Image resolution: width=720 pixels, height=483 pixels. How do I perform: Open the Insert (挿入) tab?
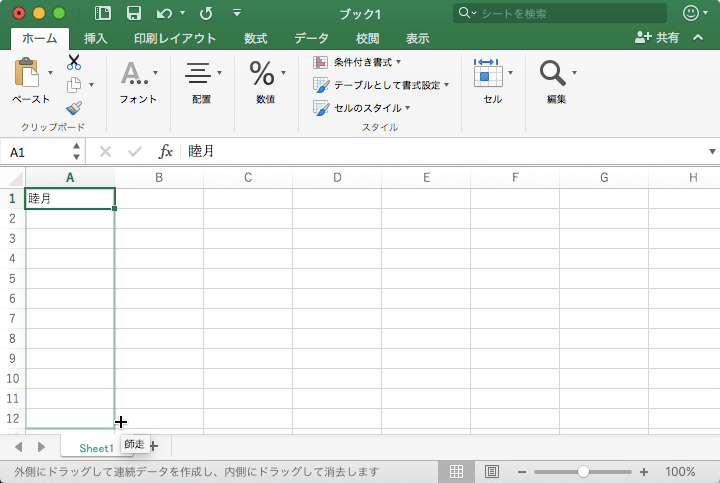96,38
